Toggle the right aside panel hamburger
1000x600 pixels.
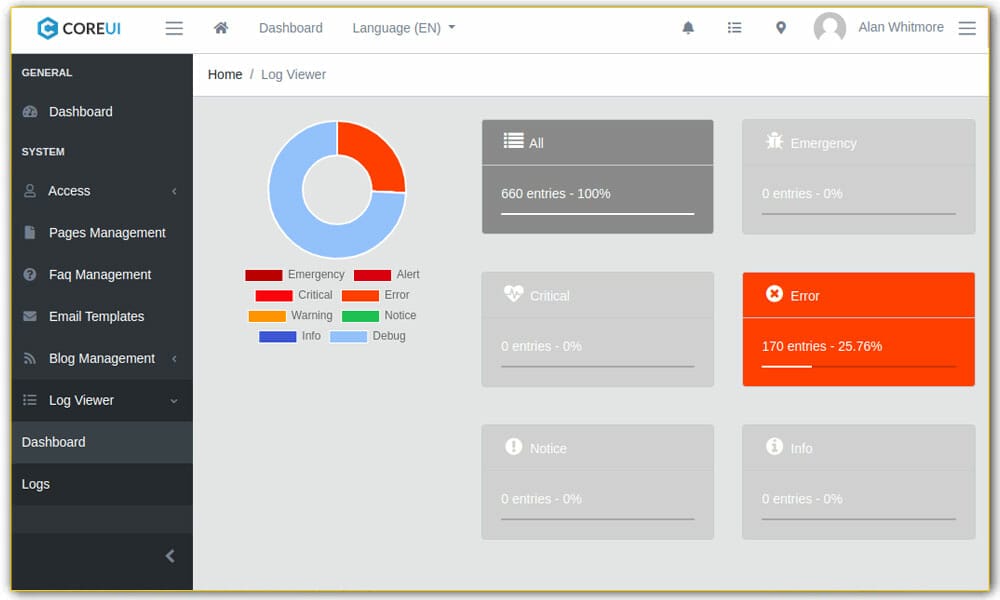966,27
